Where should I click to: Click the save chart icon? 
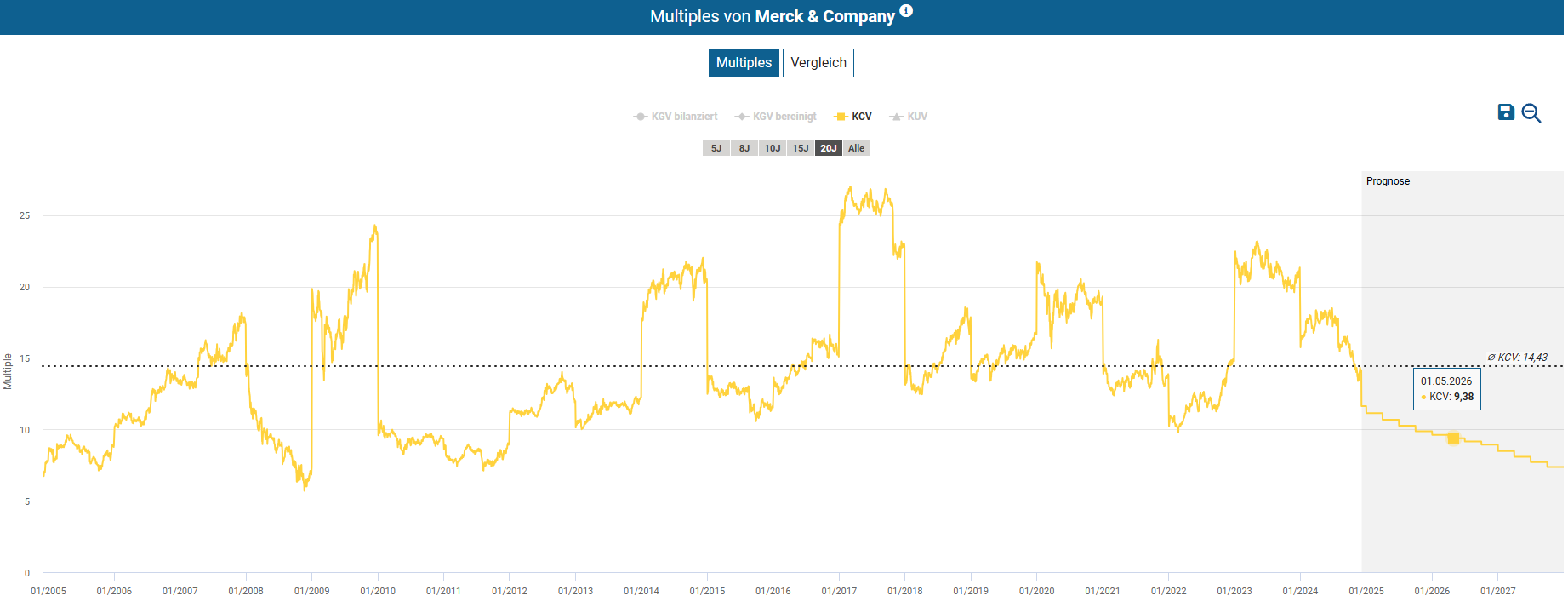coord(1506,112)
